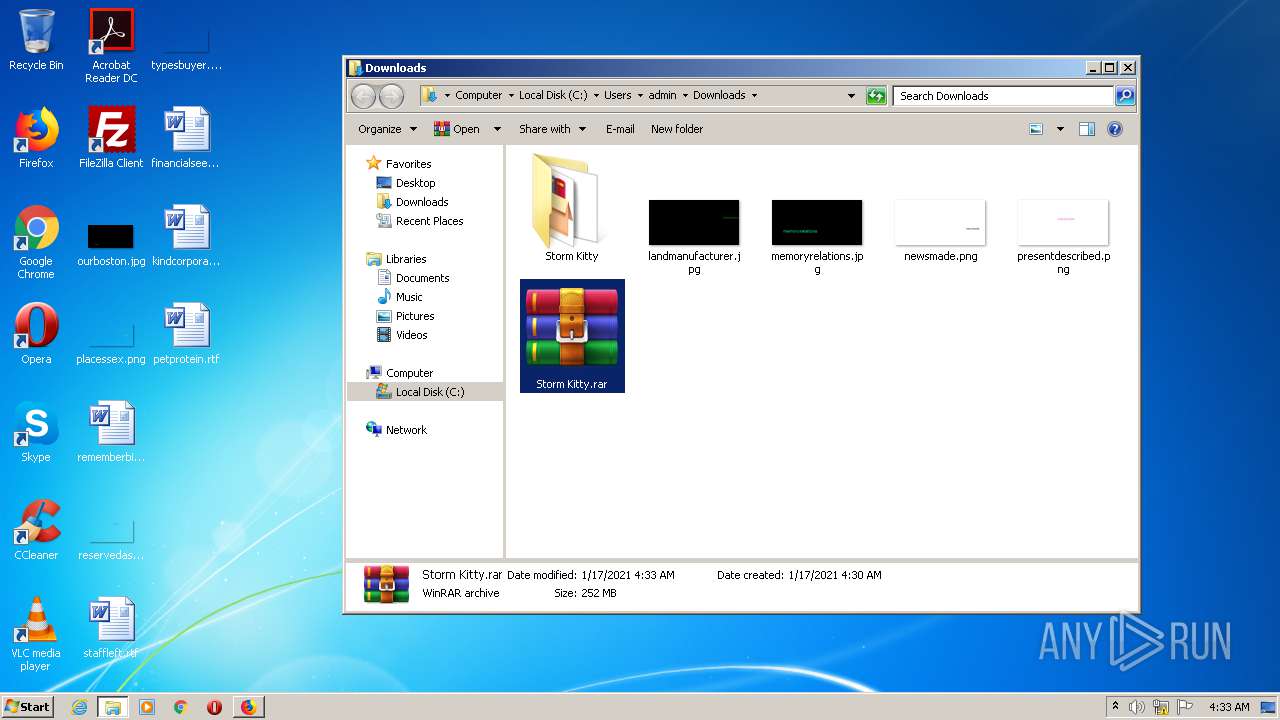Open the Recycle Bin desktop icon

[x=36, y=40]
